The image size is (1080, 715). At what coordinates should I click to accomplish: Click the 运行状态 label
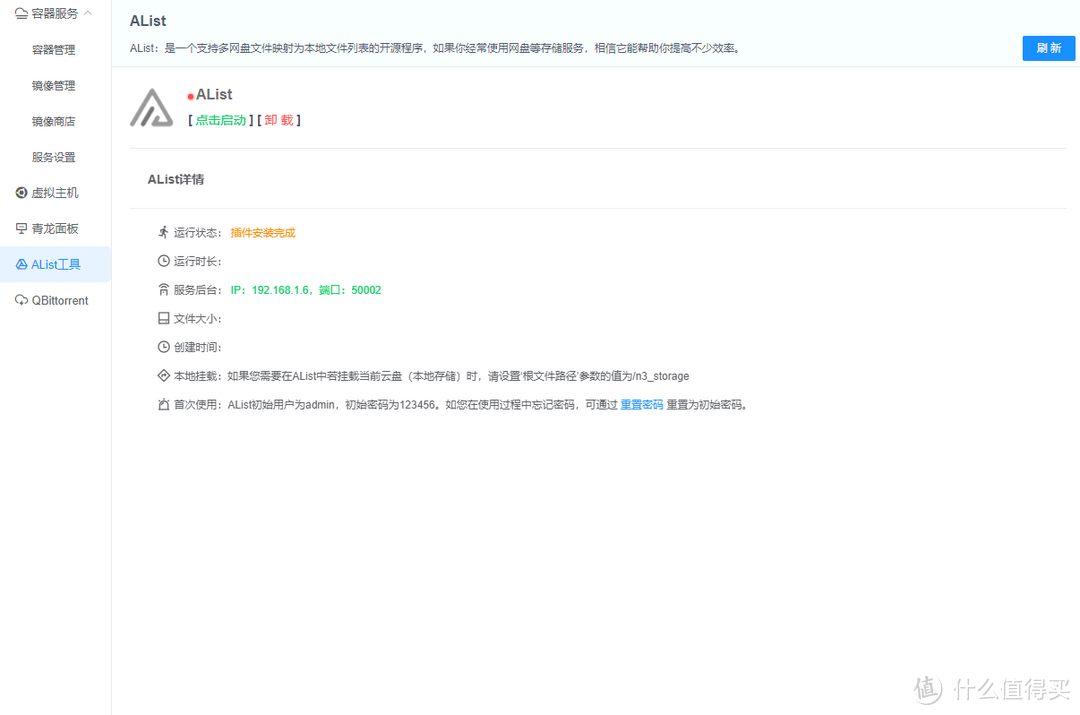point(196,233)
